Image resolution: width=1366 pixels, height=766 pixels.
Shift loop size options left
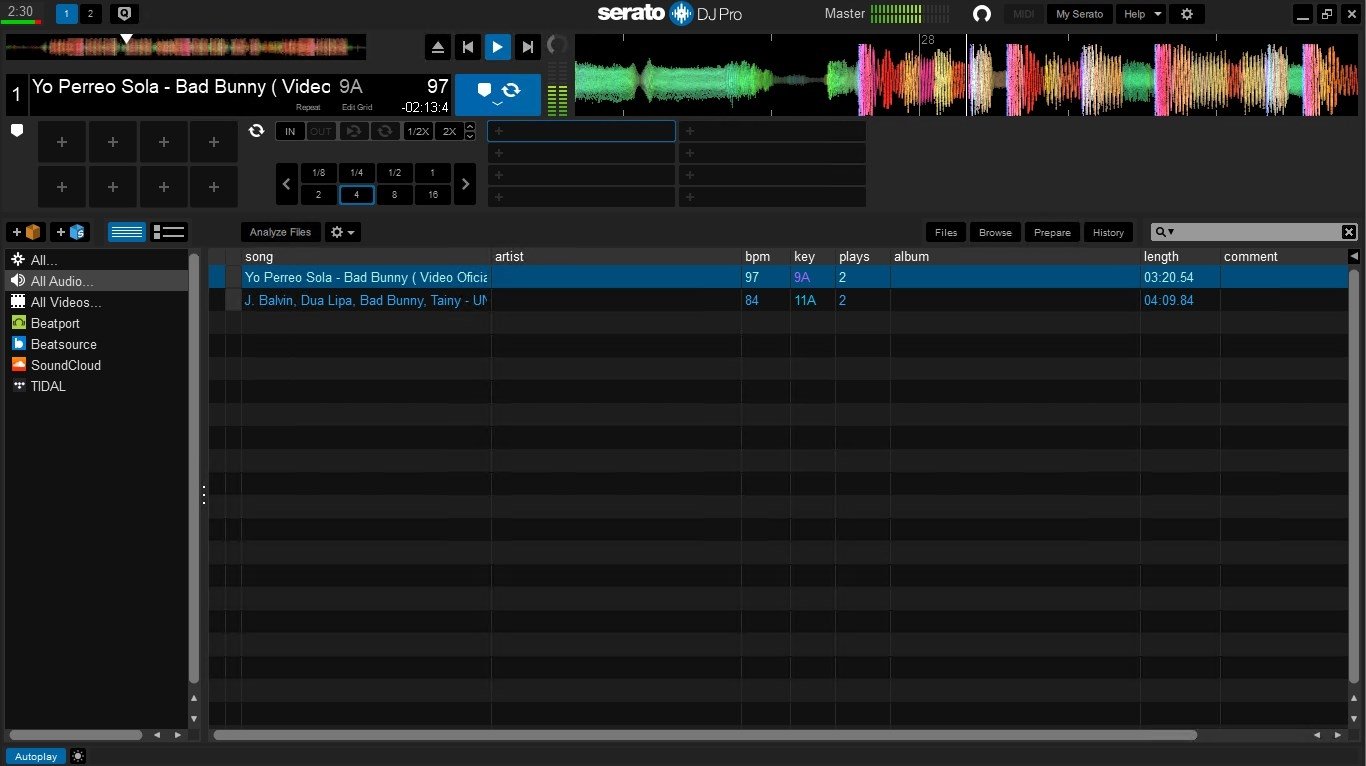(286, 184)
